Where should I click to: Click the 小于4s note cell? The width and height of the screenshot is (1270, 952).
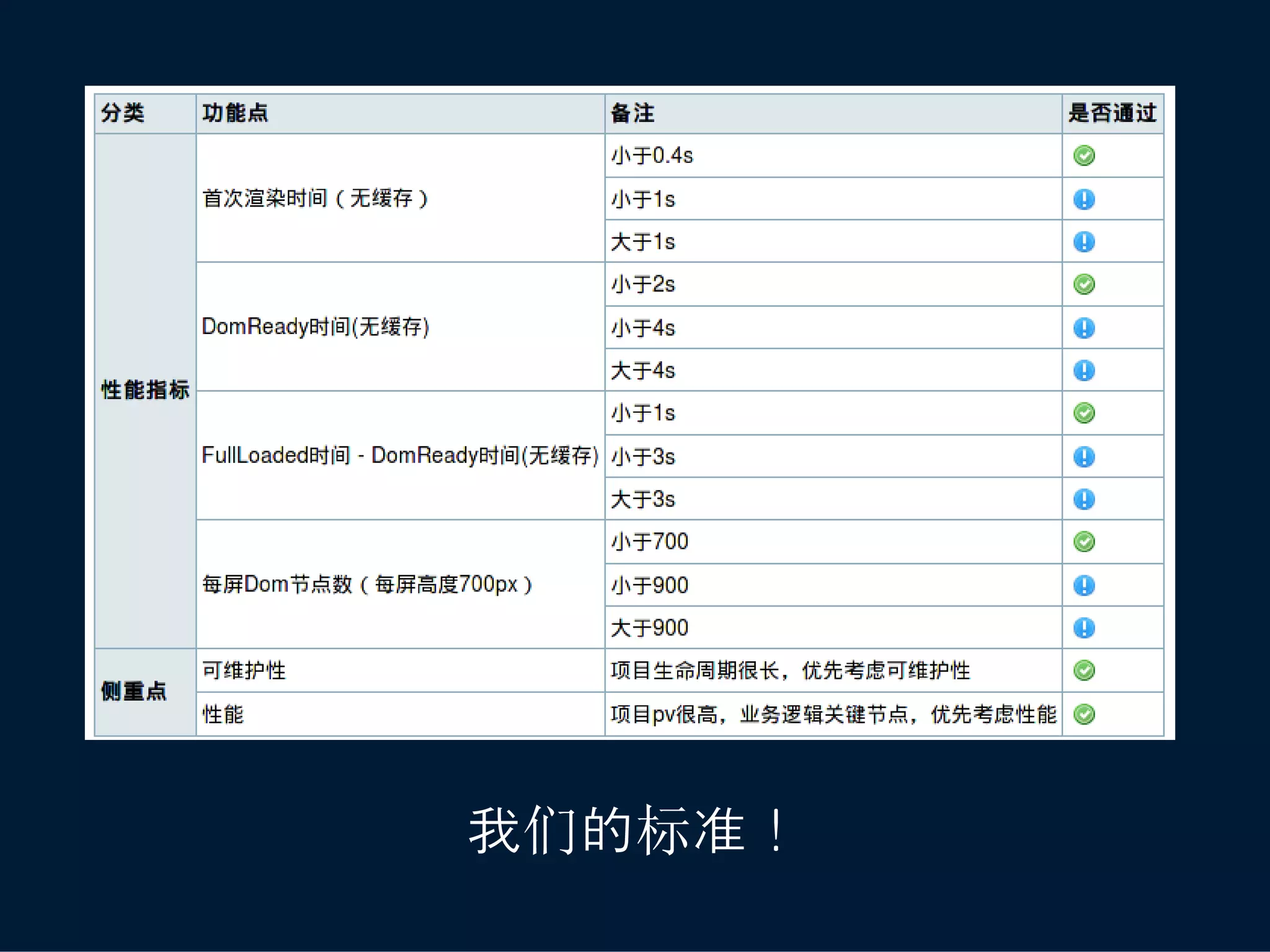tap(833, 328)
